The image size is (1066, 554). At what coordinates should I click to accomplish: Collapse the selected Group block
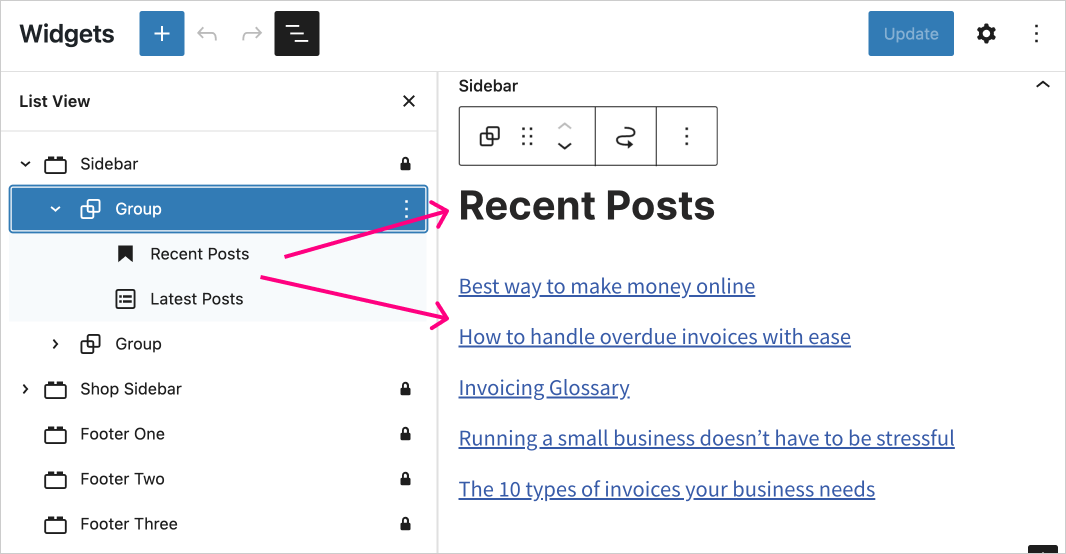(55, 209)
